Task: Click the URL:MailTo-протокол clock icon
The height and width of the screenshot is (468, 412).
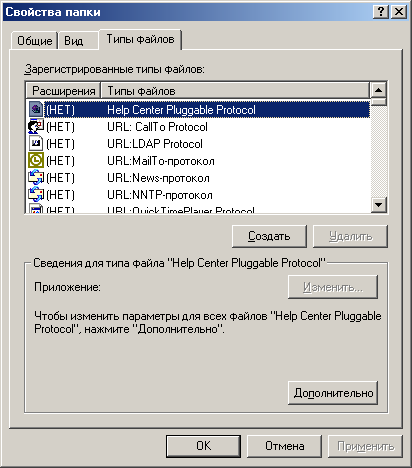Action: [x=36, y=160]
